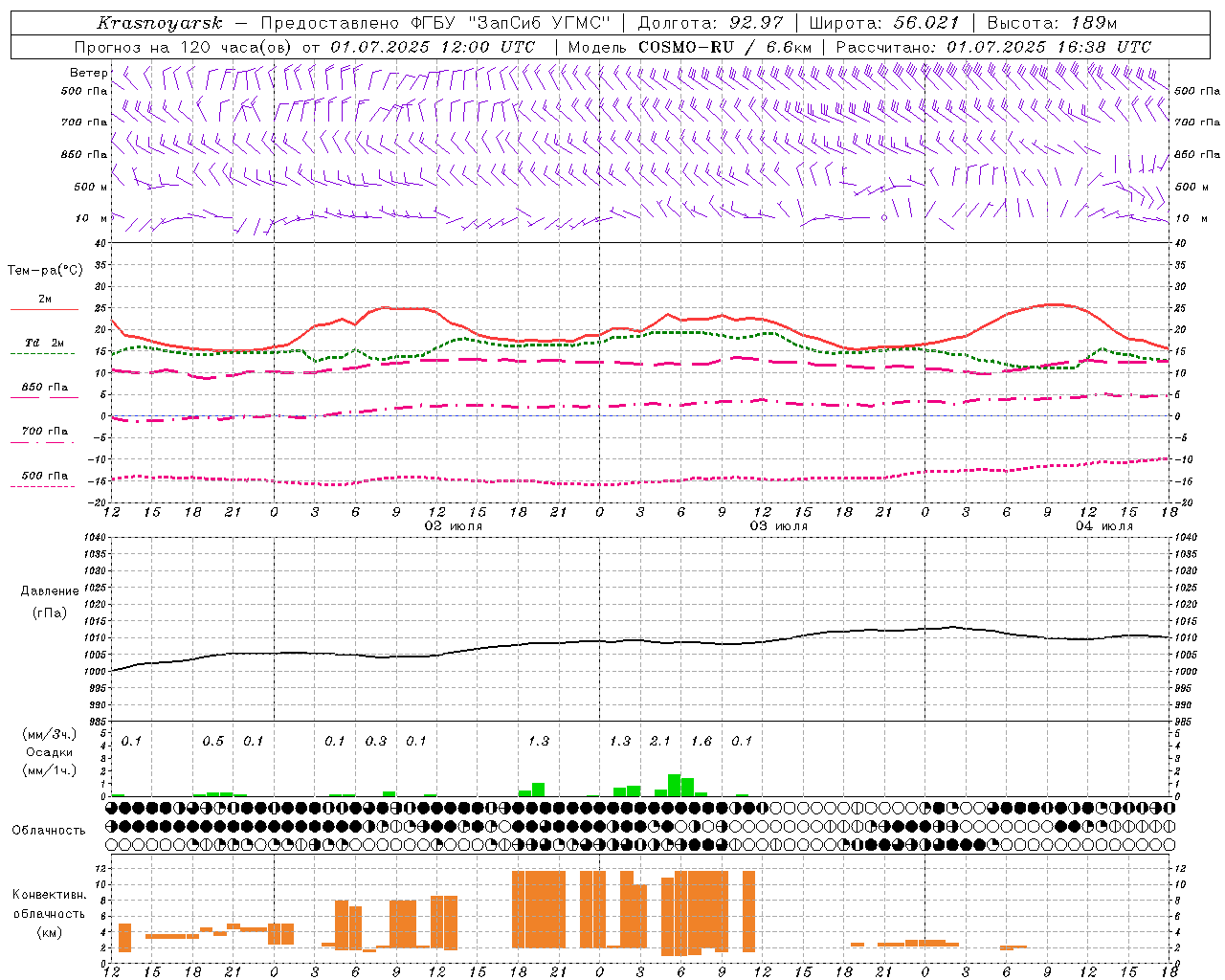
Task: Click the Осадки label
Action: (x=49, y=752)
